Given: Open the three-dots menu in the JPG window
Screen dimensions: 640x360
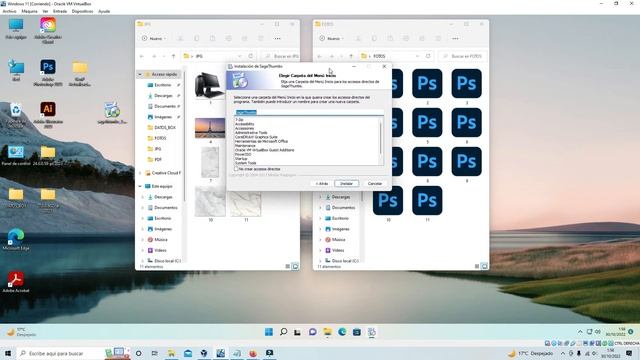Looking at the screenshot, I should coord(278,38).
